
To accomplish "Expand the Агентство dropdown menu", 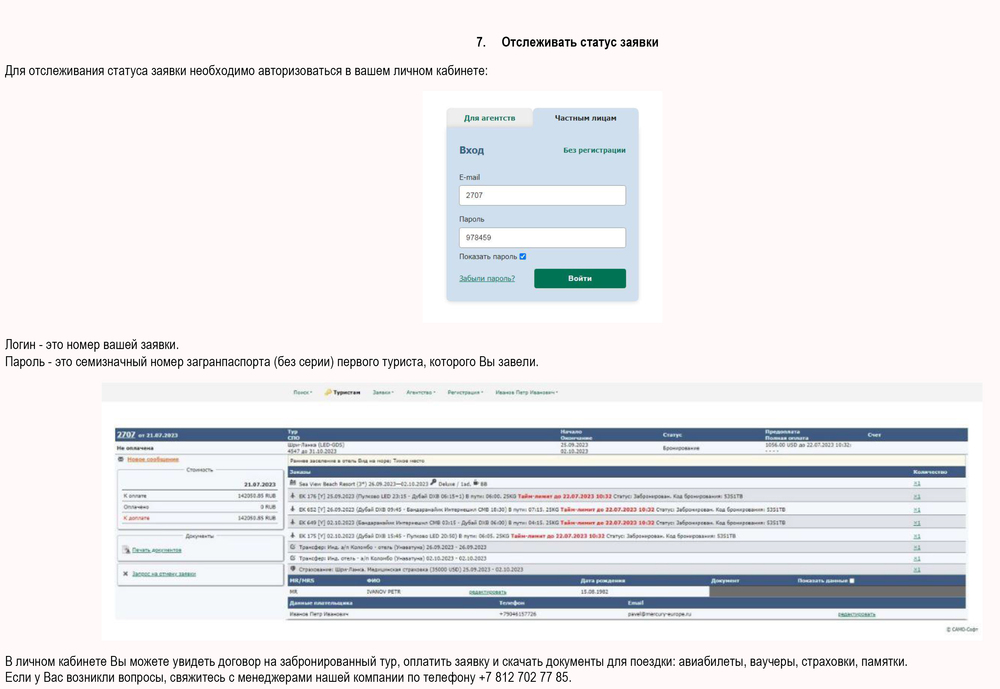I will (x=421, y=392).
